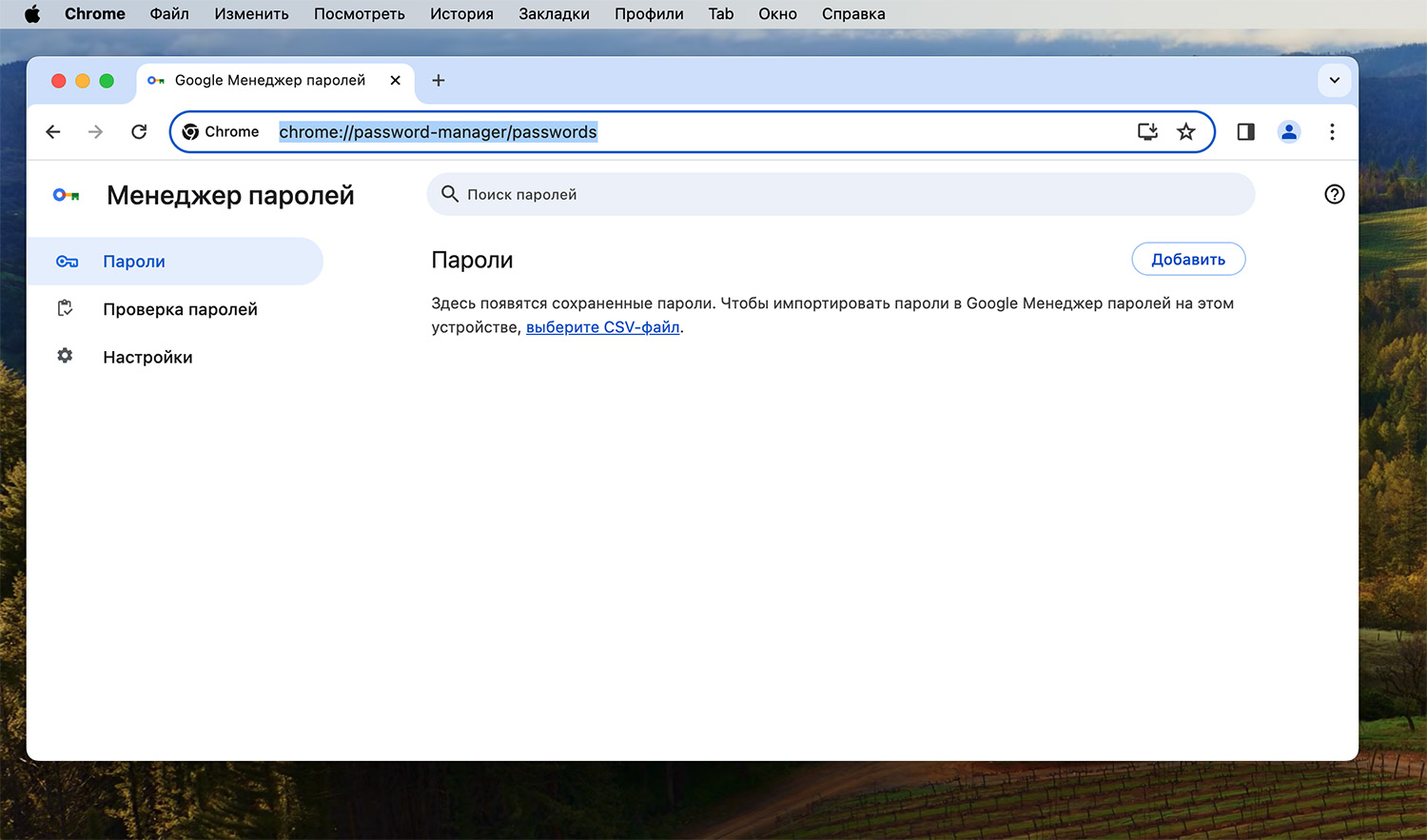Open the Chrome application menu

pyautogui.click(x=95, y=14)
